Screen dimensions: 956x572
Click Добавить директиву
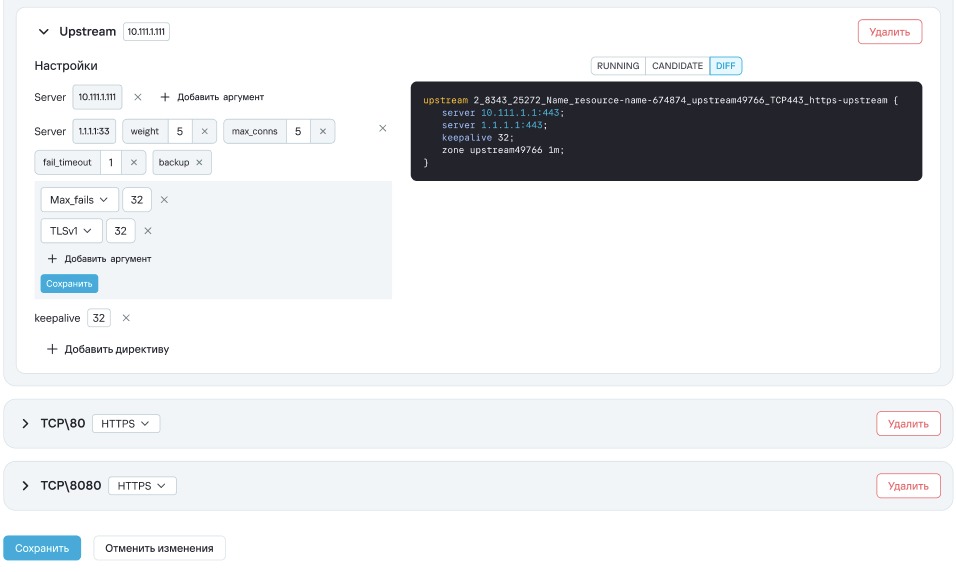(108, 349)
